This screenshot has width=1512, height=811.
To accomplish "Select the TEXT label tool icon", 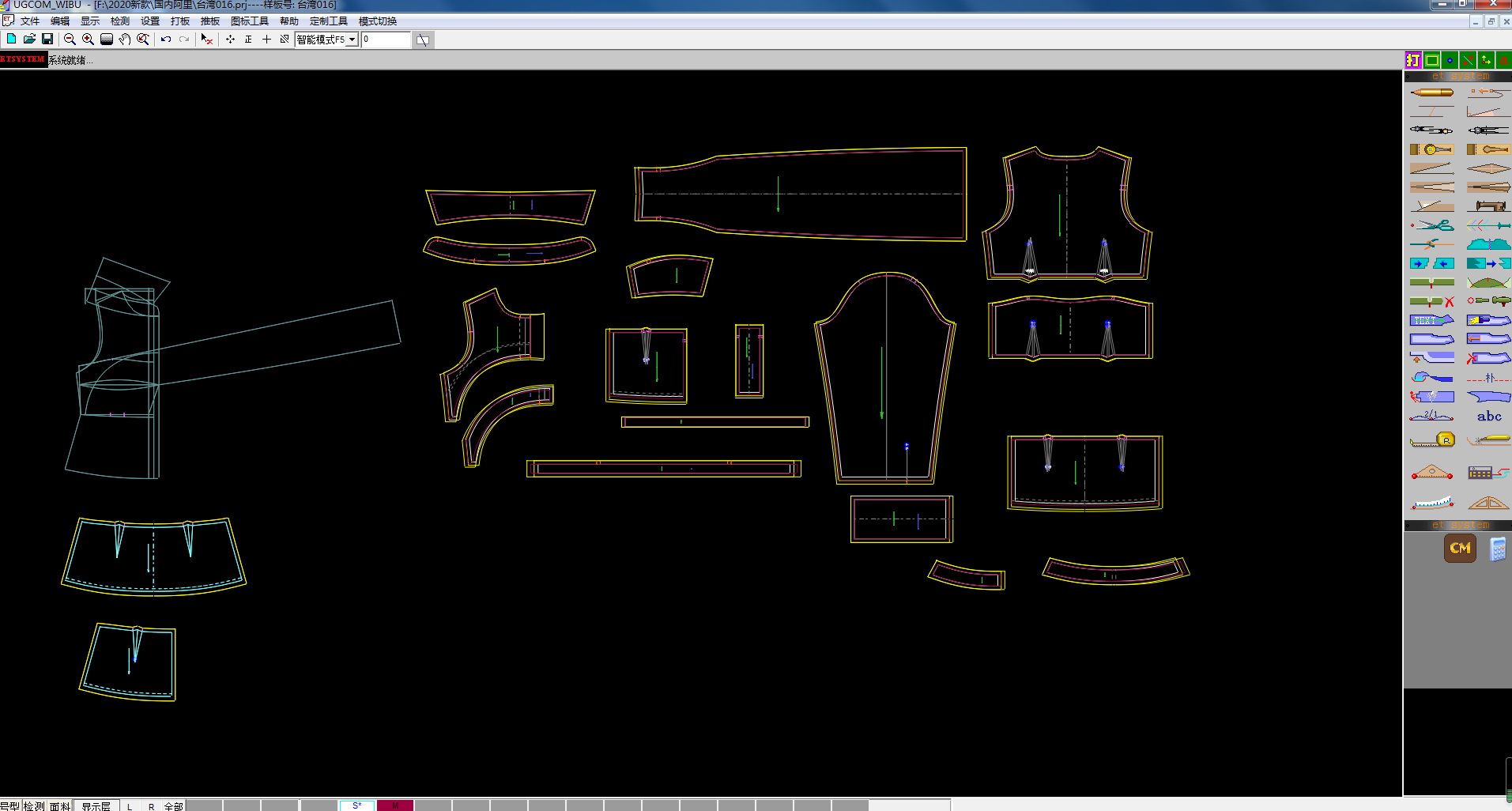I will (1431, 320).
